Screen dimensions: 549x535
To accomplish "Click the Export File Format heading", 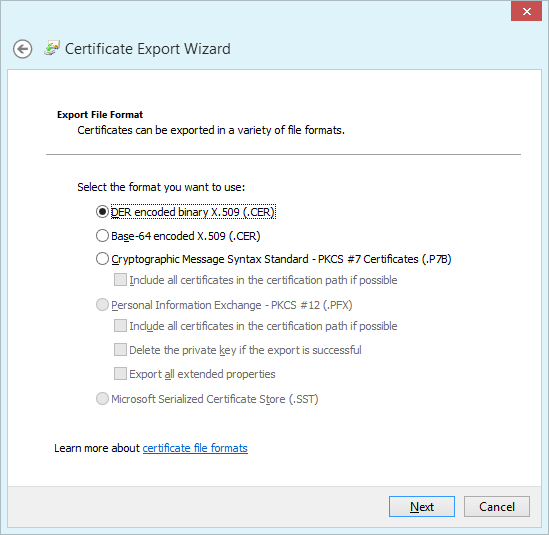I will (x=100, y=115).
